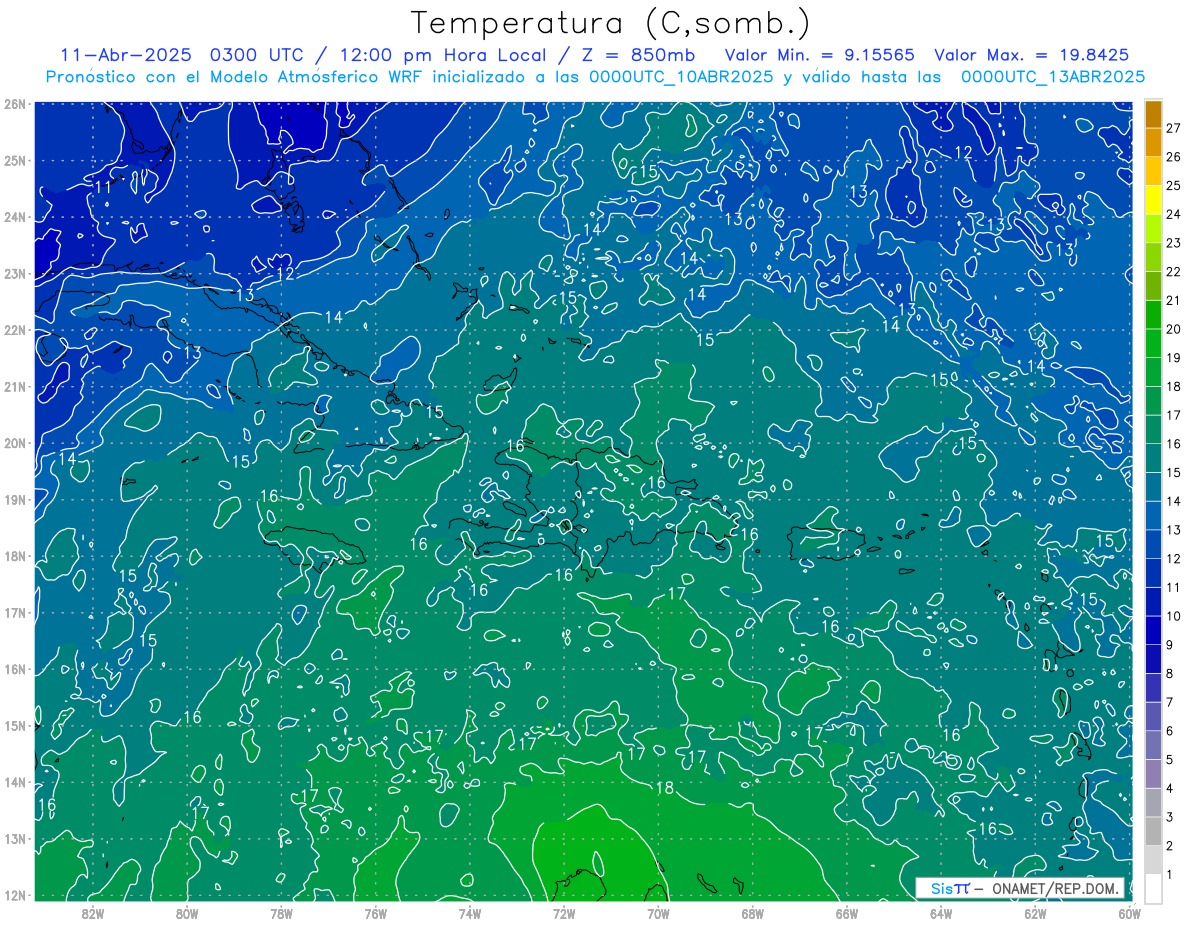This screenshot has height=927, width=1200.
Task: Select the pressure level 'Z = 850mb'
Action: [639, 55]
